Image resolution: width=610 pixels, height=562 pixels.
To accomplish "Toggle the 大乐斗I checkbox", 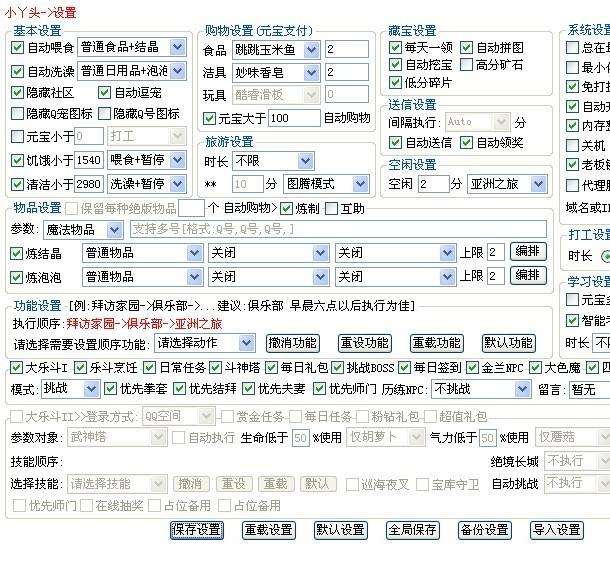I will tap(16, 367).
